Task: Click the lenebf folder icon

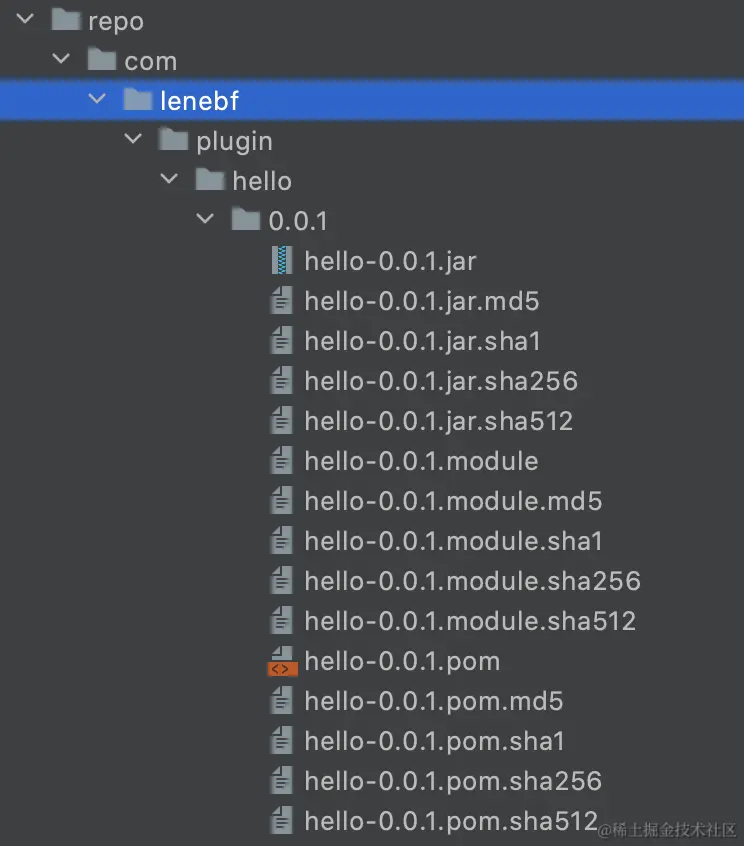Action: coord(138,100)
